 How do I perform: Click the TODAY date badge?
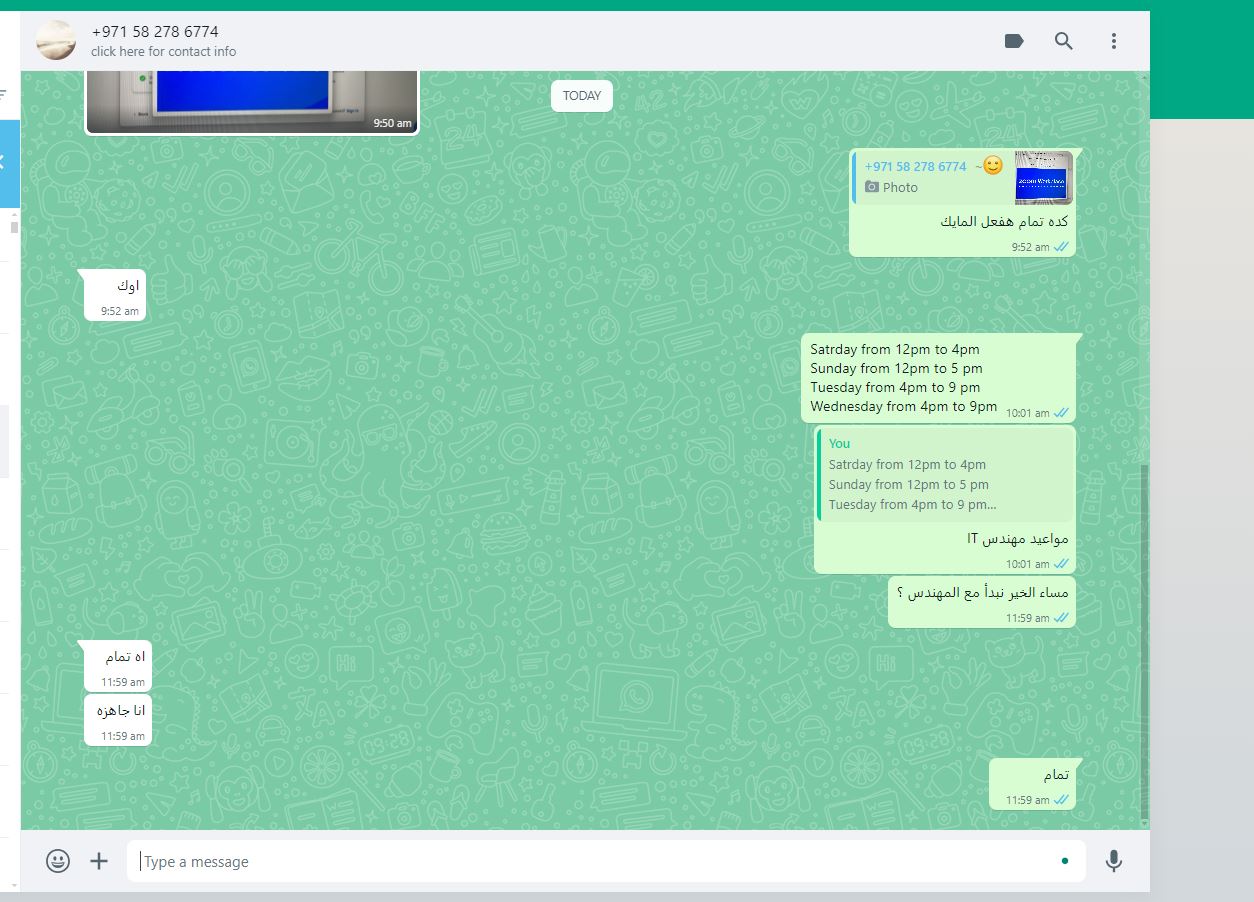point(582,96)
